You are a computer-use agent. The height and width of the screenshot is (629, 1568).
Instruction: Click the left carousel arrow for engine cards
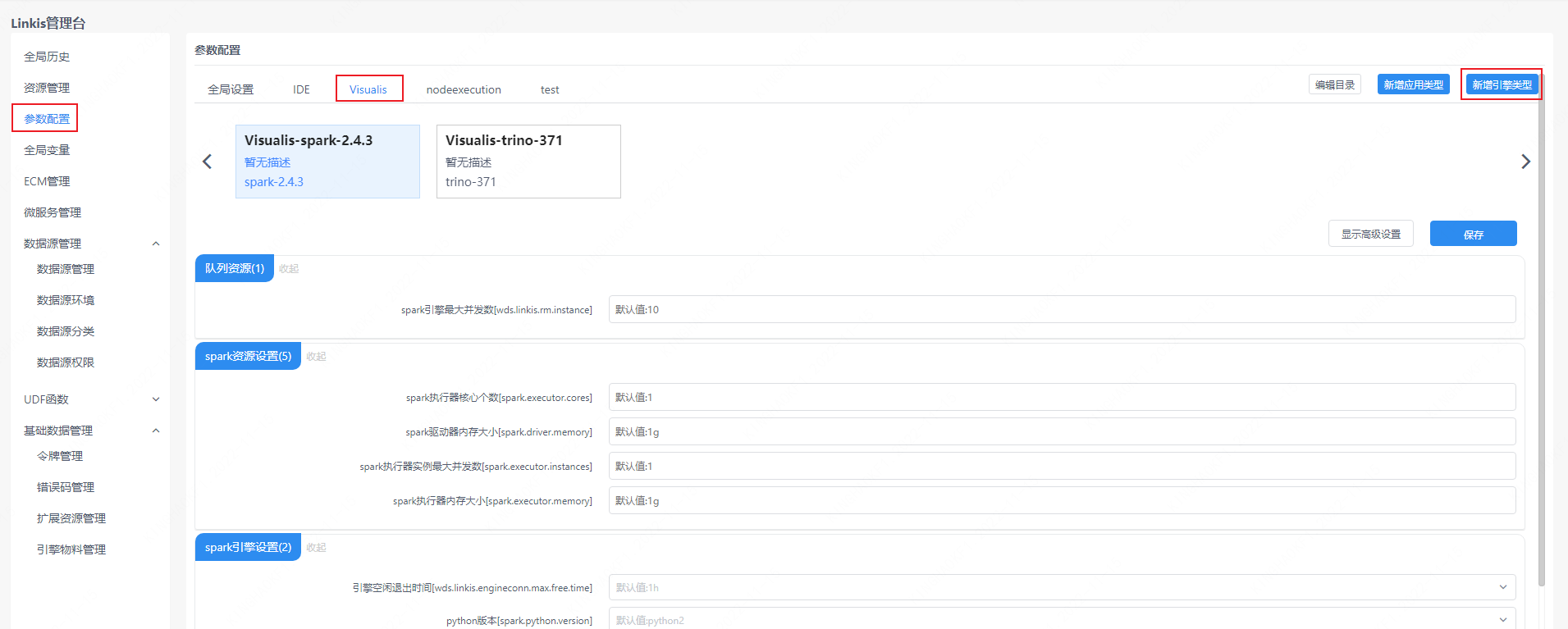(x=207, y=162)
